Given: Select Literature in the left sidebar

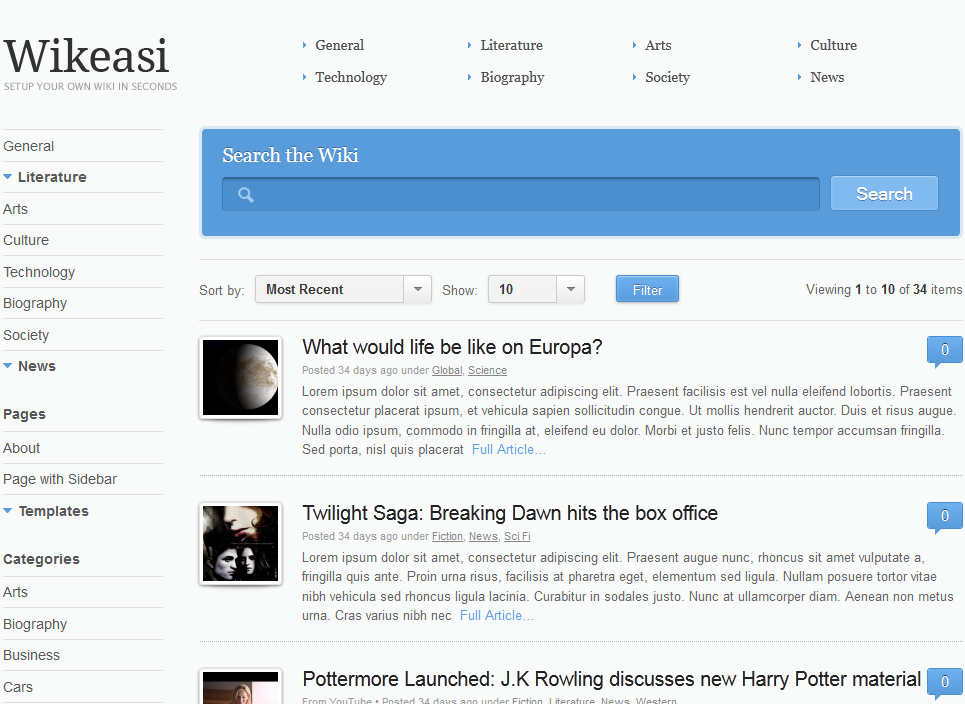Looking at the screenshot, I should [52, 177].
